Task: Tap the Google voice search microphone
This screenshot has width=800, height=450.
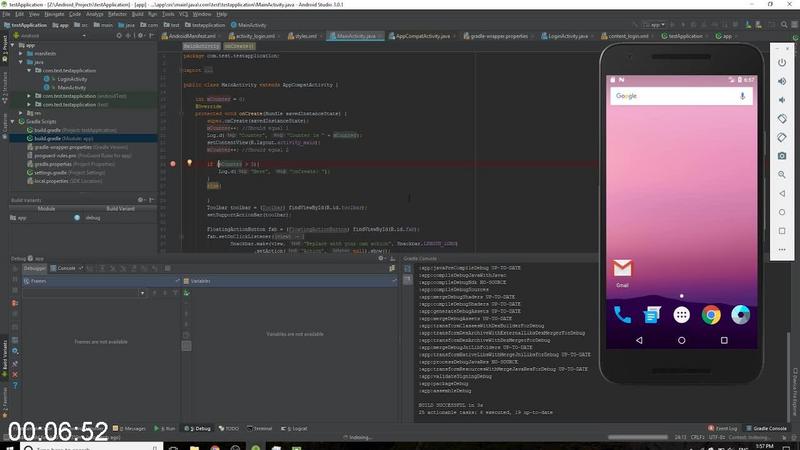Action: coord(742,96)
